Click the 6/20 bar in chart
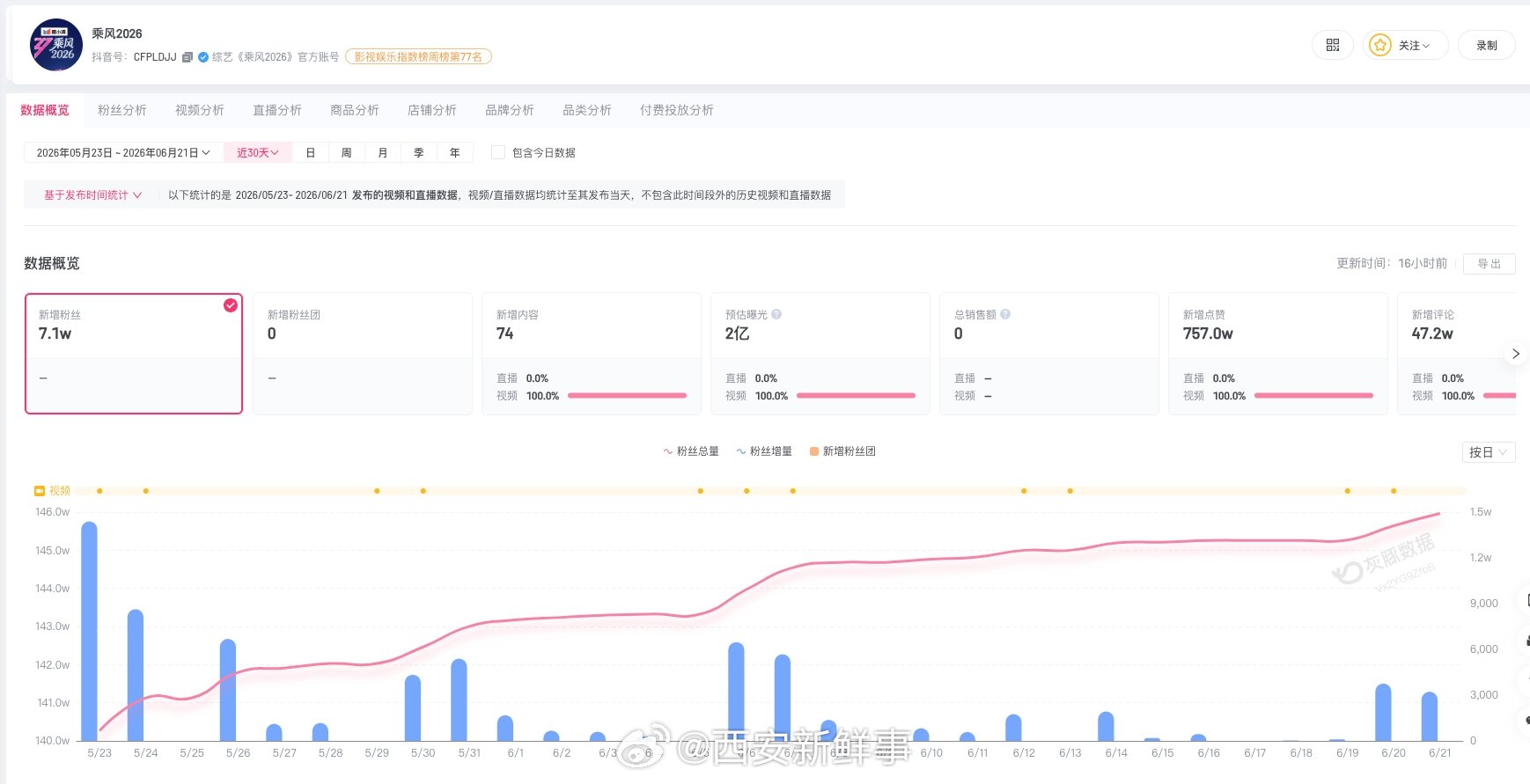This screenshot has width=1530, height=784. tap(1383, 712)
